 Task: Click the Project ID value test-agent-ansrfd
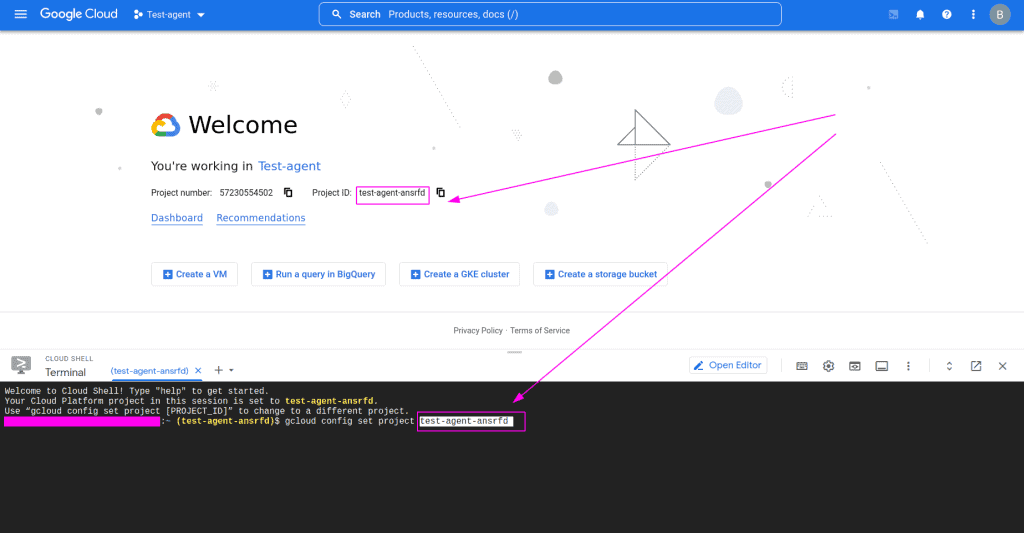click(x=392, y=193)
